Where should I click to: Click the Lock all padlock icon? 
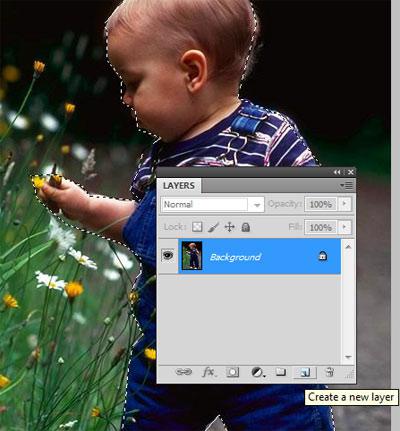click(x=246, y=227)
